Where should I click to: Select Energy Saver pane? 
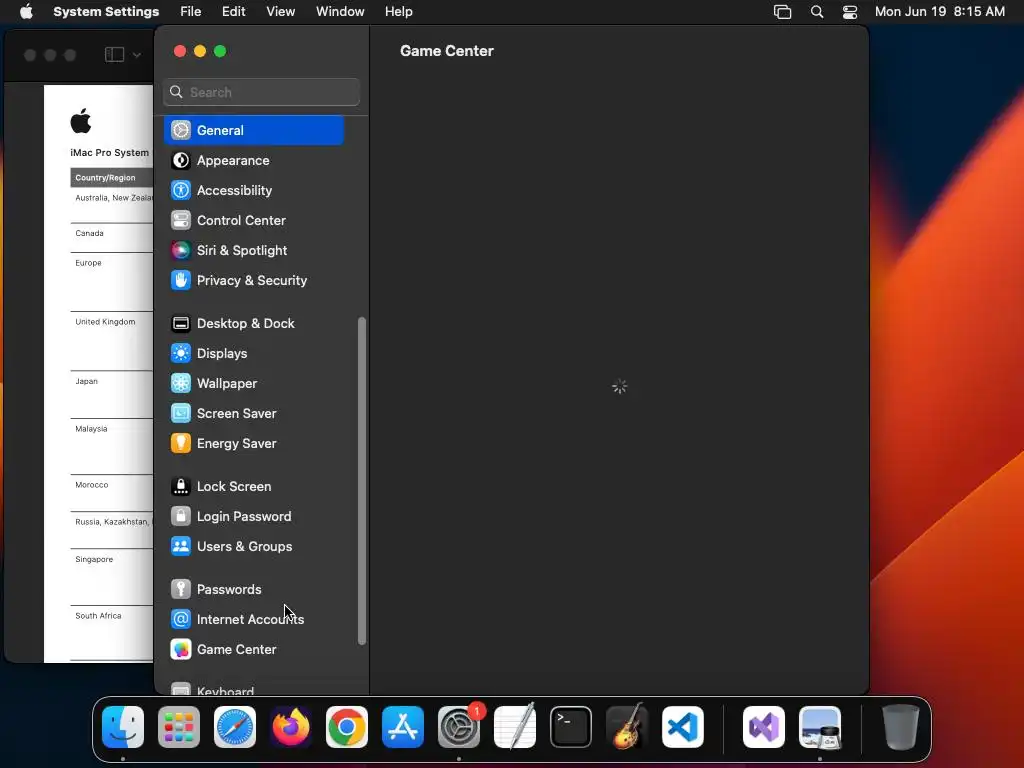coord(254,443)
